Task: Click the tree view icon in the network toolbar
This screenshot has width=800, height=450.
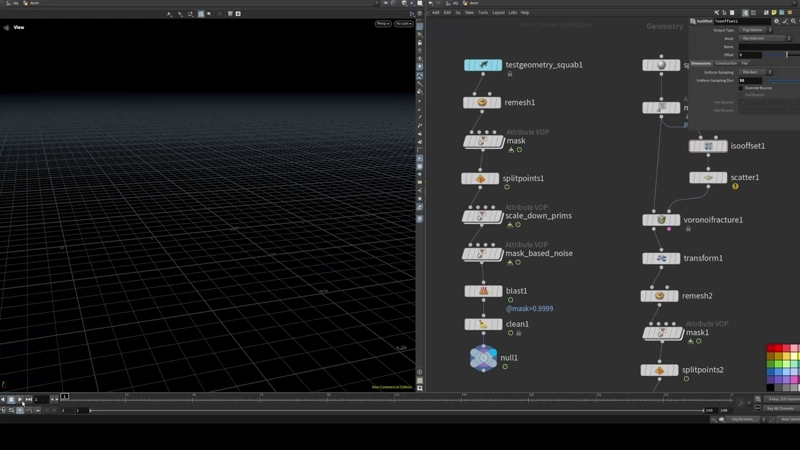Action: point(724,13)
